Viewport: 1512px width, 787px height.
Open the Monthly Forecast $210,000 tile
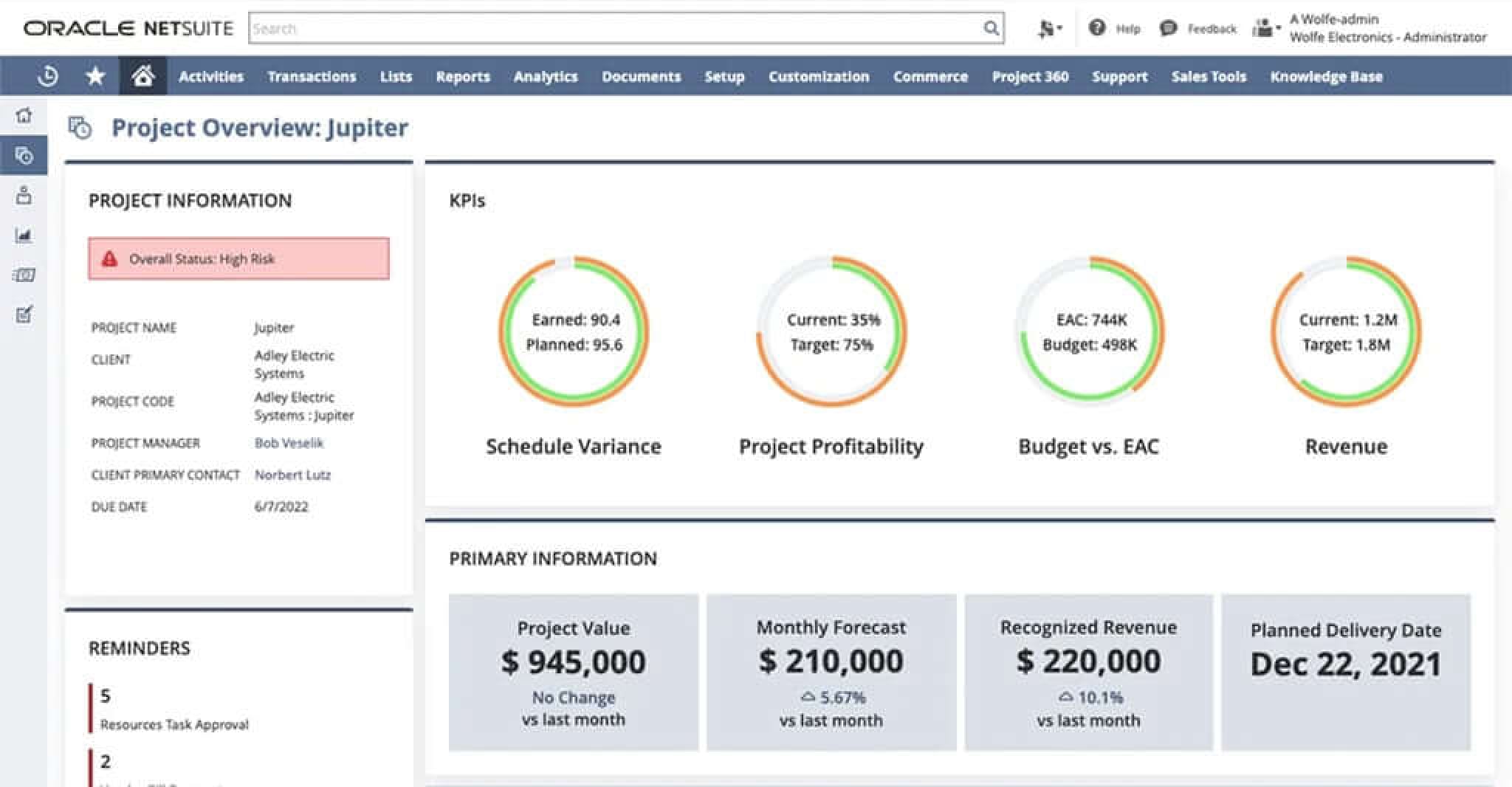831,673
